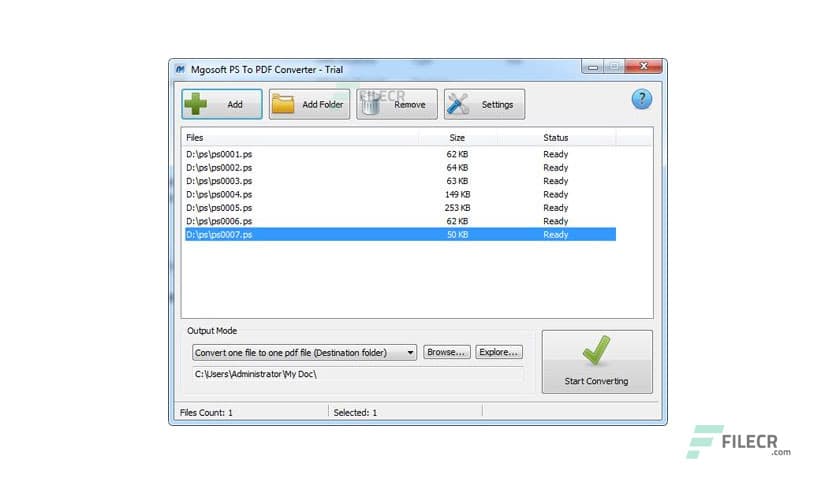836x484 pixels.
Task: Sort by the Size column header
Action: tap(457, 138)
